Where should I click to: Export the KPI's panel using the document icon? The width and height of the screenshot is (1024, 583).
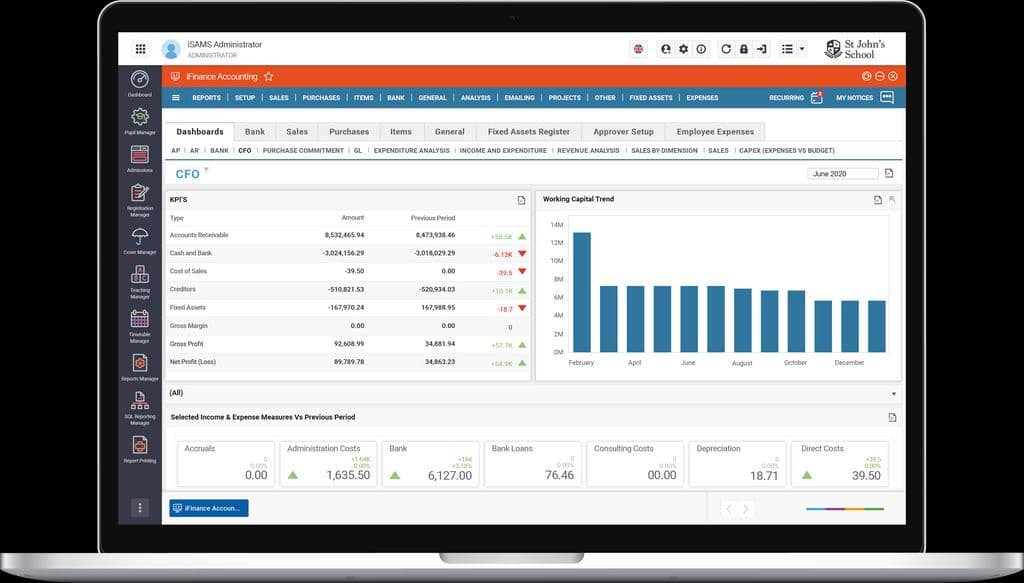tap(521, 200)
